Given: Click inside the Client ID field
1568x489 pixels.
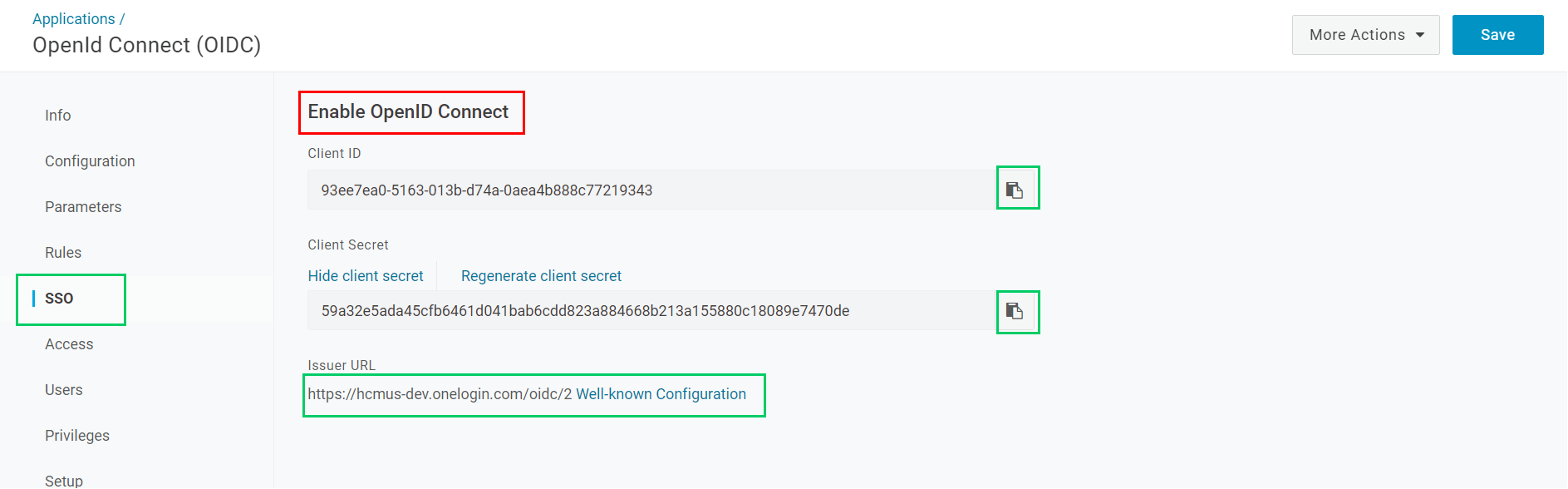Looking at the screenshot, I should [x=651, y=190].
